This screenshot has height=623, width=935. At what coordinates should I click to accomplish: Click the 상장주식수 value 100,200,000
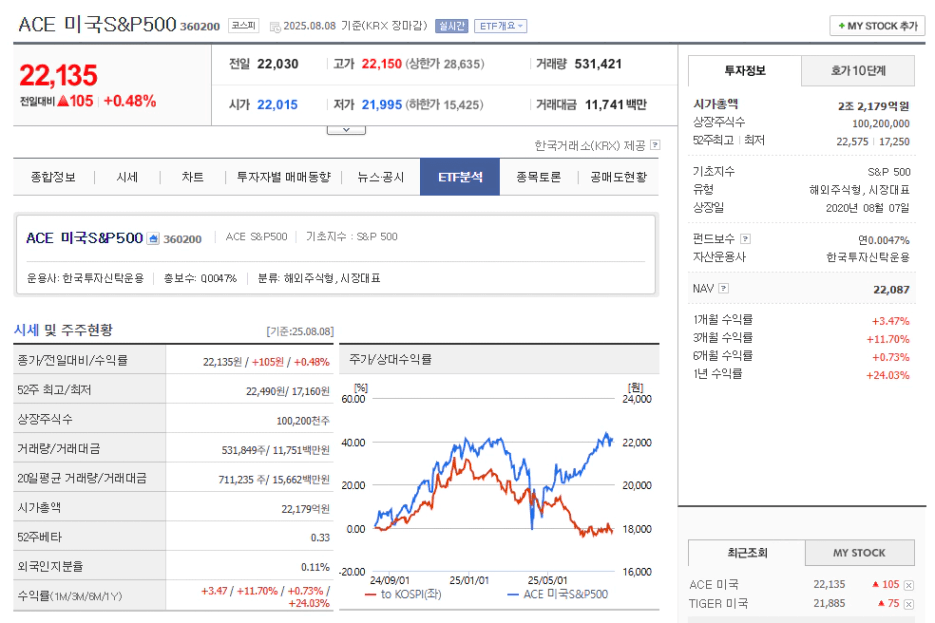881,124
